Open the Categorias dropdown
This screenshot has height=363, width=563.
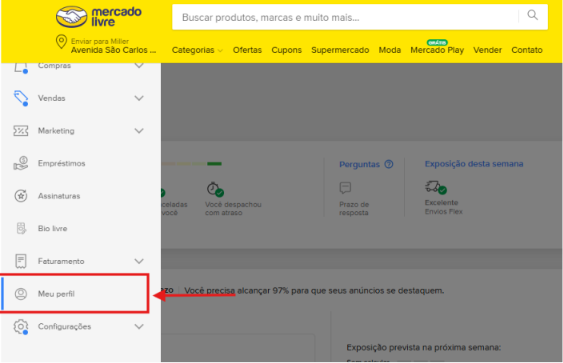[x=197, y=50]
